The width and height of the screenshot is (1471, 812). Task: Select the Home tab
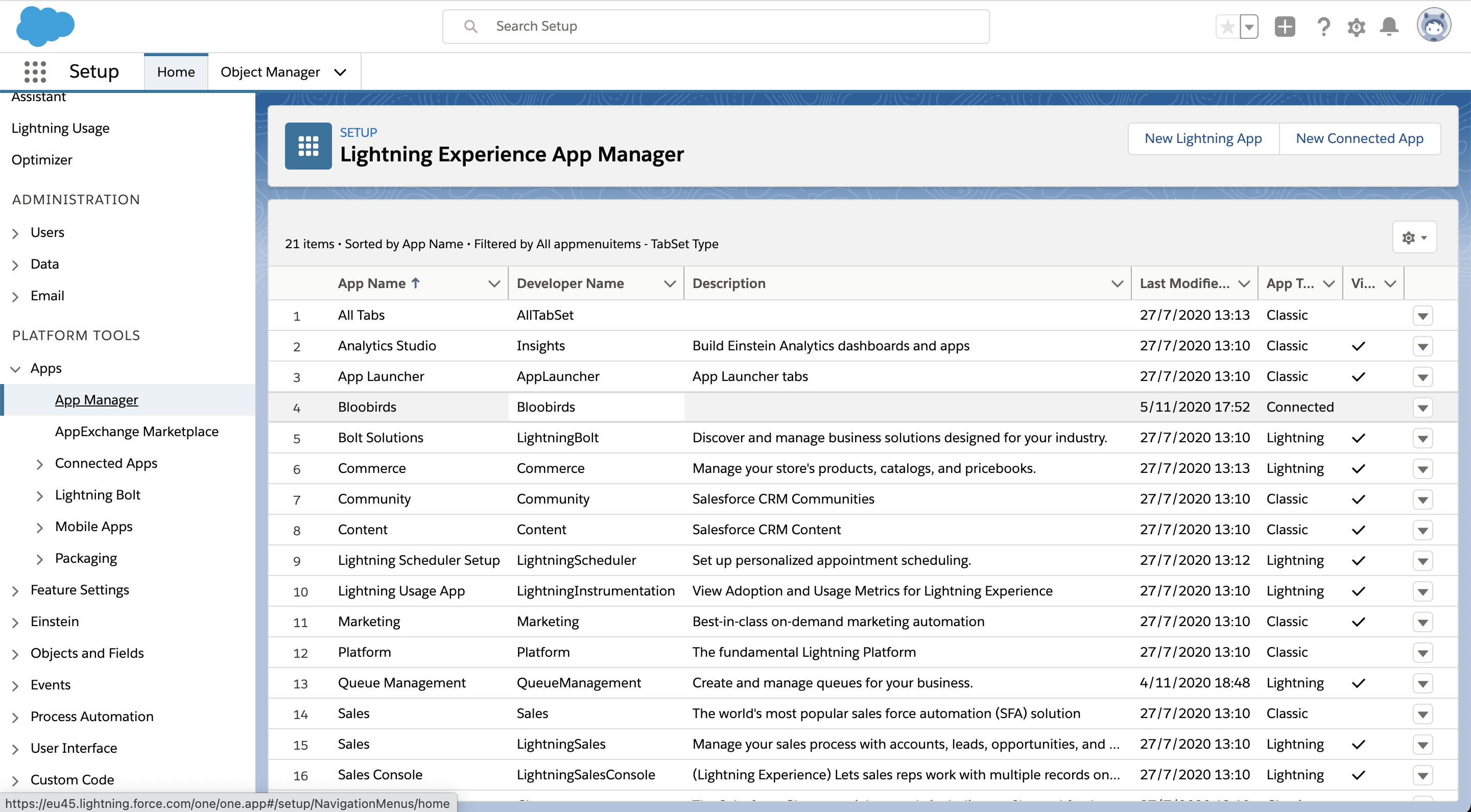176,72
